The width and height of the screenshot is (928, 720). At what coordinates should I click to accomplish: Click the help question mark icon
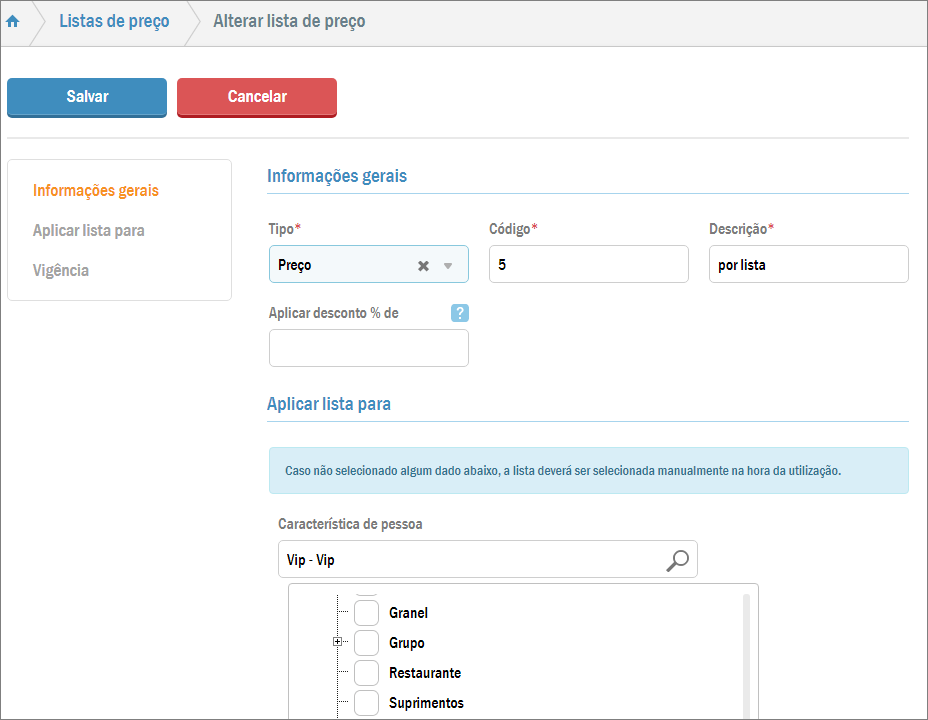[459, 313]
